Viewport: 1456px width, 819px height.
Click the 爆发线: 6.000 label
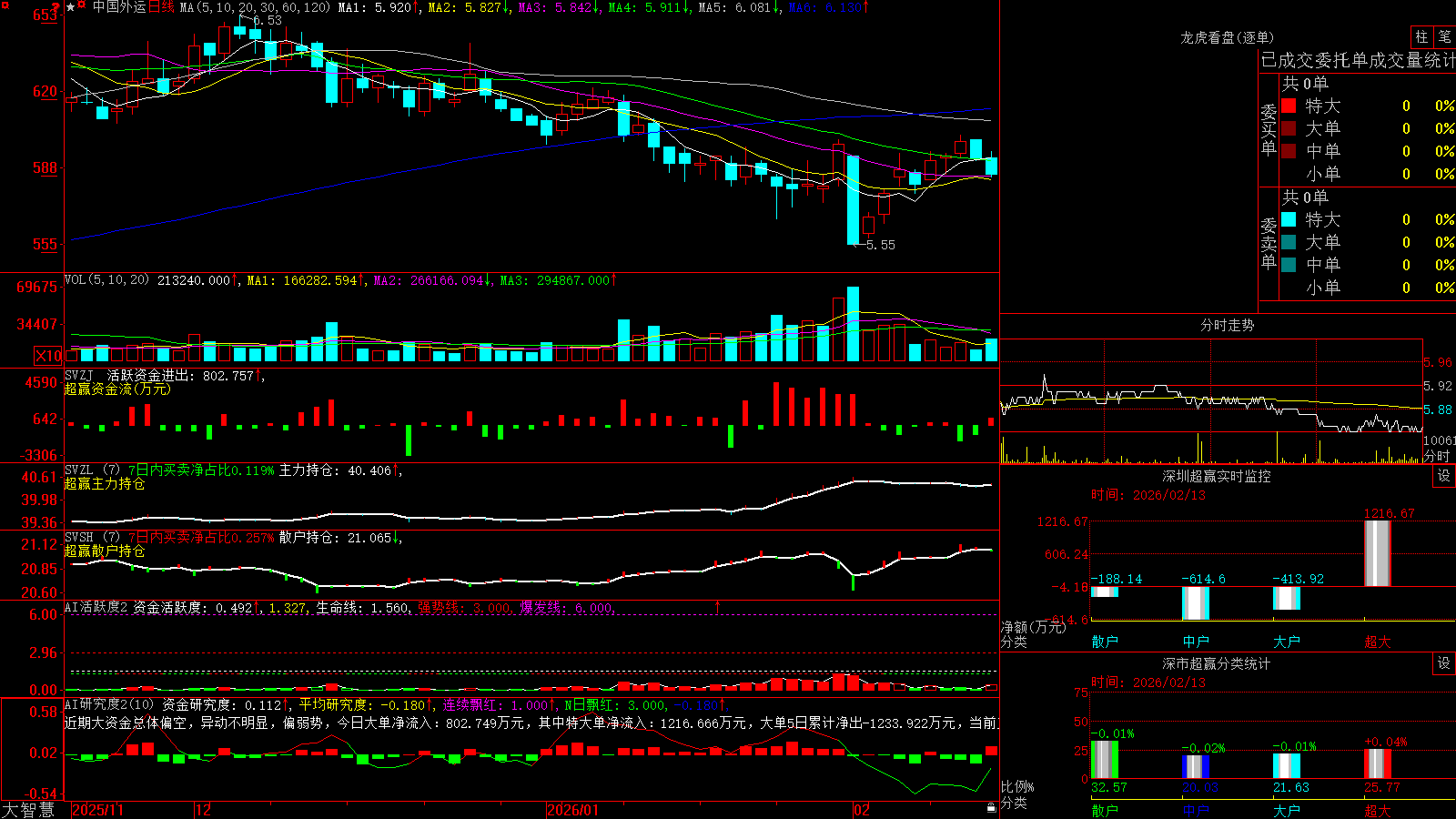click(x=567, y=608)
